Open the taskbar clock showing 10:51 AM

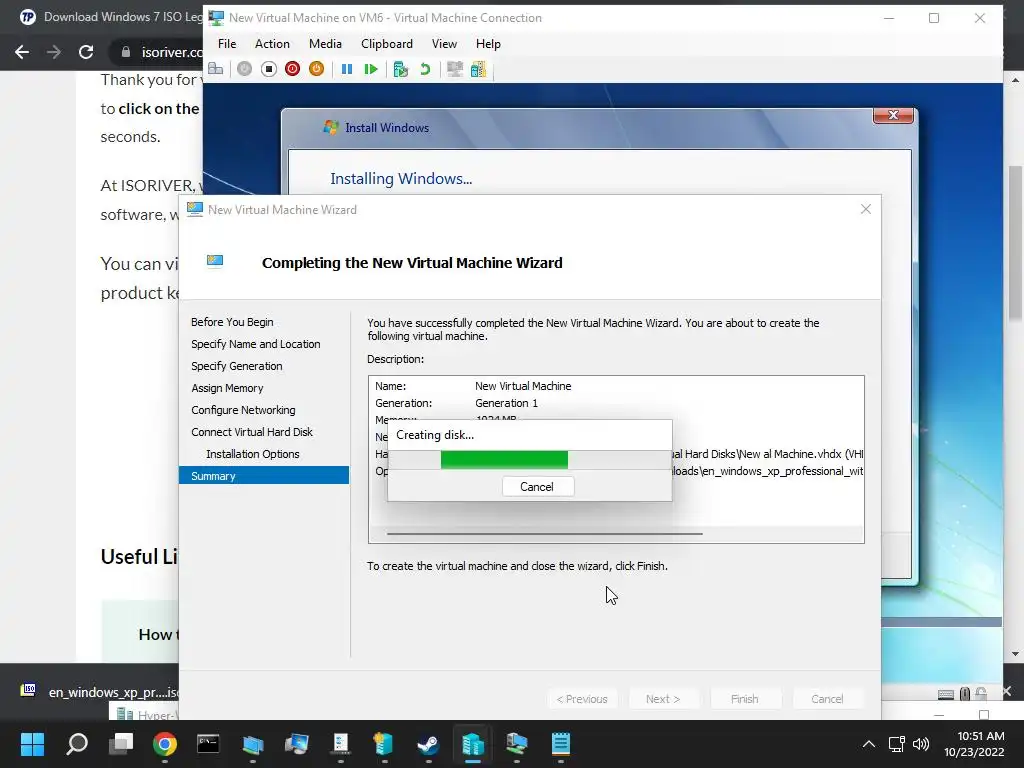pos(974,744)
